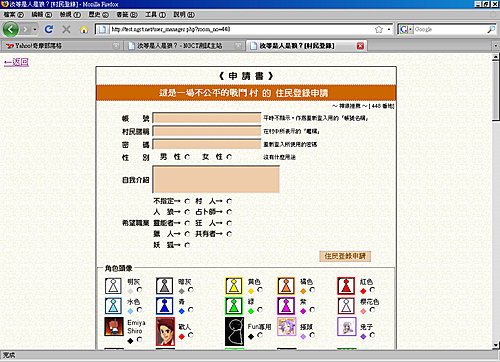The image size is (500, 362).
Task: Bookmark this page with the star icon
Action: pyautogui.click(x=379, y=29)
